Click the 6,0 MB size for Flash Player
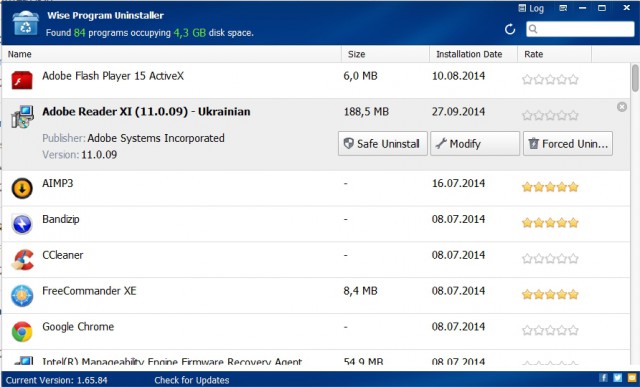This screenshot has height=387, width=640. [360, 76]
